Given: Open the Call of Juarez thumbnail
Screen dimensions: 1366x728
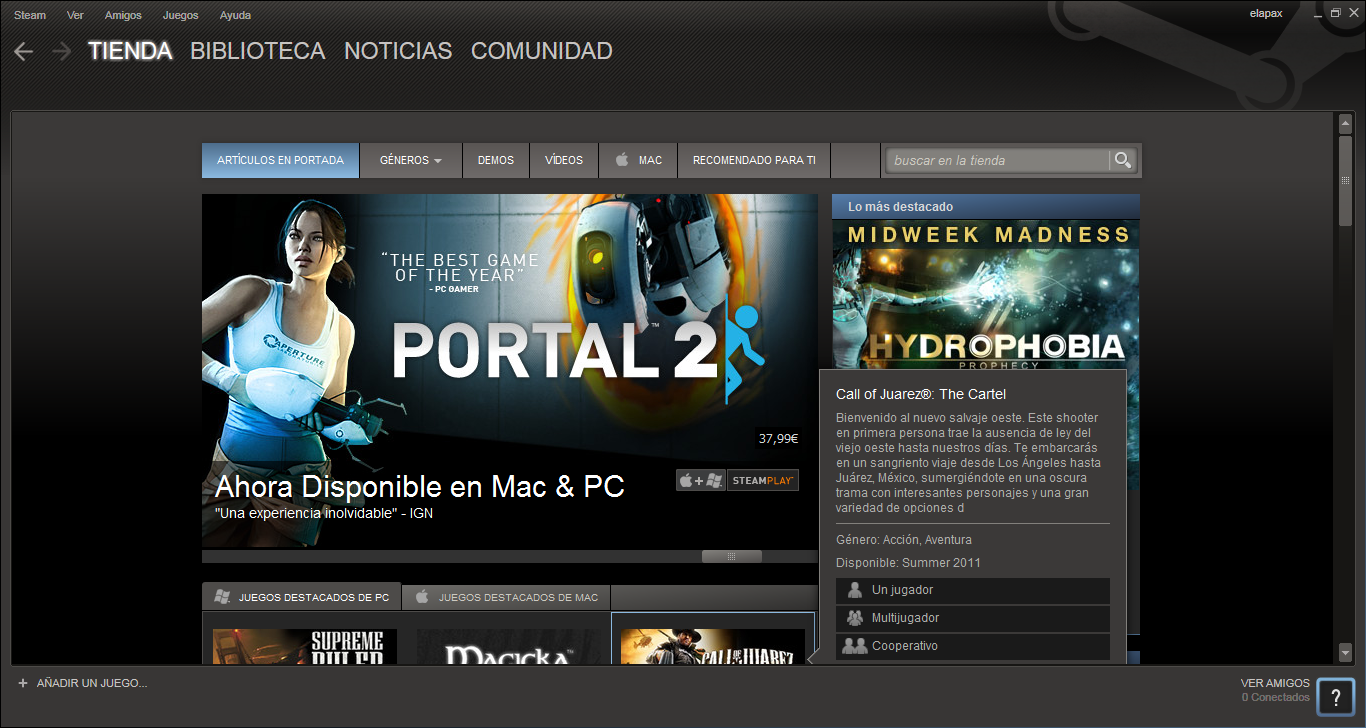Looking at the screenshot, I should [x=713, y=646].
